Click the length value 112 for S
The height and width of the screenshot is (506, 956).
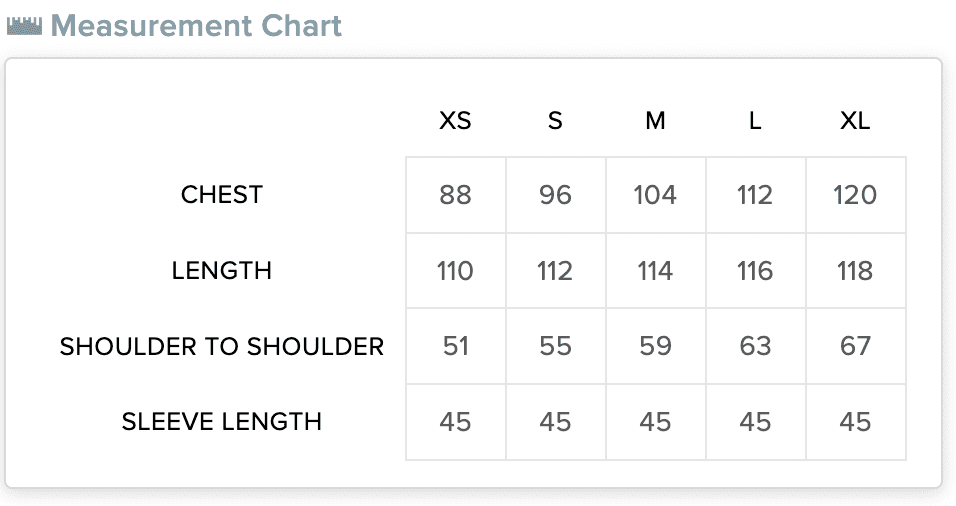tap(555, 271)
